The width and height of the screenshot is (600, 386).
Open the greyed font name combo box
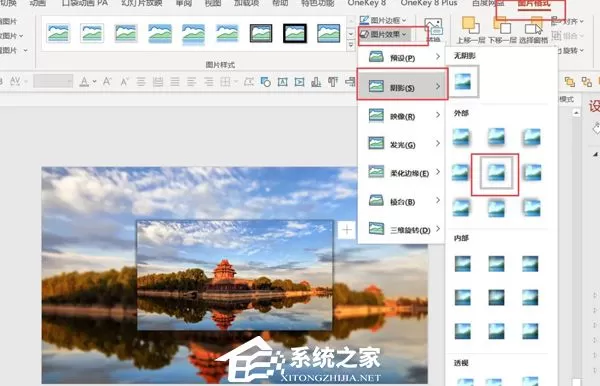click(53, 81)
